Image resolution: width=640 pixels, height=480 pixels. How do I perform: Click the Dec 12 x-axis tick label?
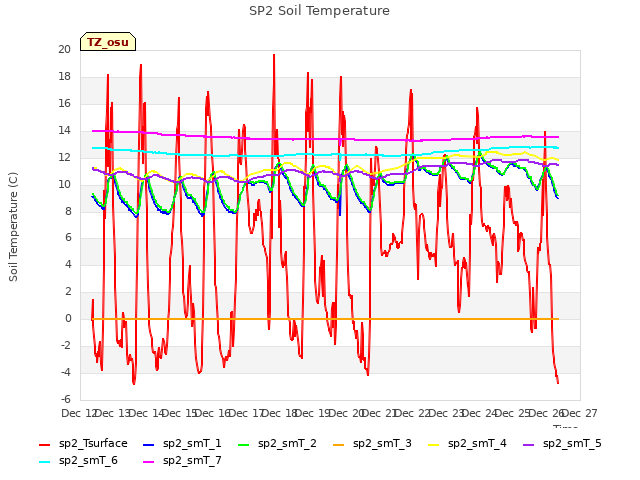click(79, 413)
